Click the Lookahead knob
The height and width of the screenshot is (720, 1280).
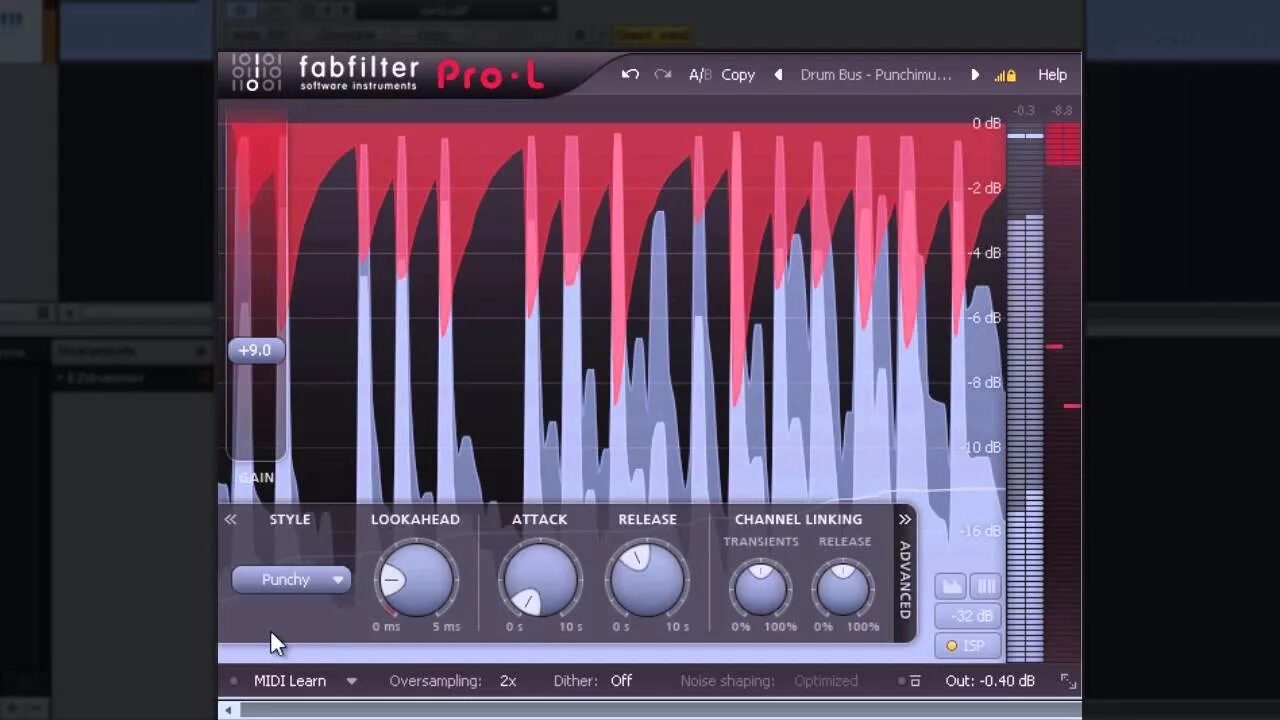pyautogui.click(x=416, y=579)
